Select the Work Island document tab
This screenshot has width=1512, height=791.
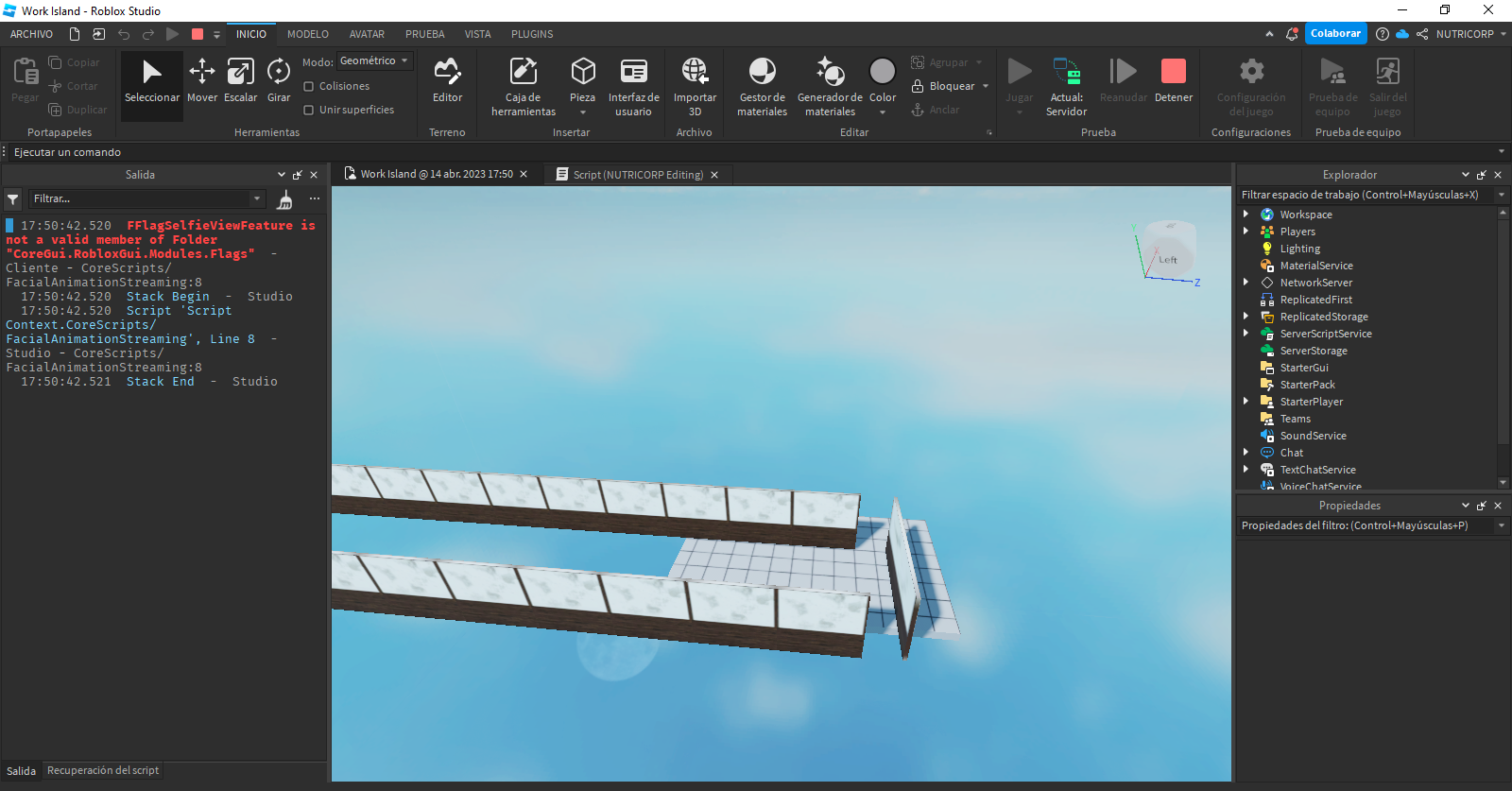pyautogui.click(x=436, y=175)
